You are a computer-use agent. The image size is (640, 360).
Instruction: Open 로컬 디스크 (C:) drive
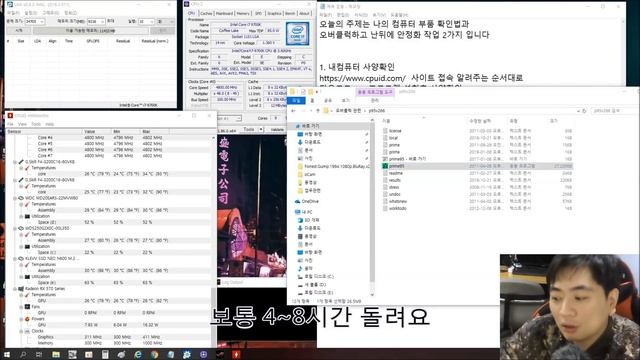[x=316, y=276]
